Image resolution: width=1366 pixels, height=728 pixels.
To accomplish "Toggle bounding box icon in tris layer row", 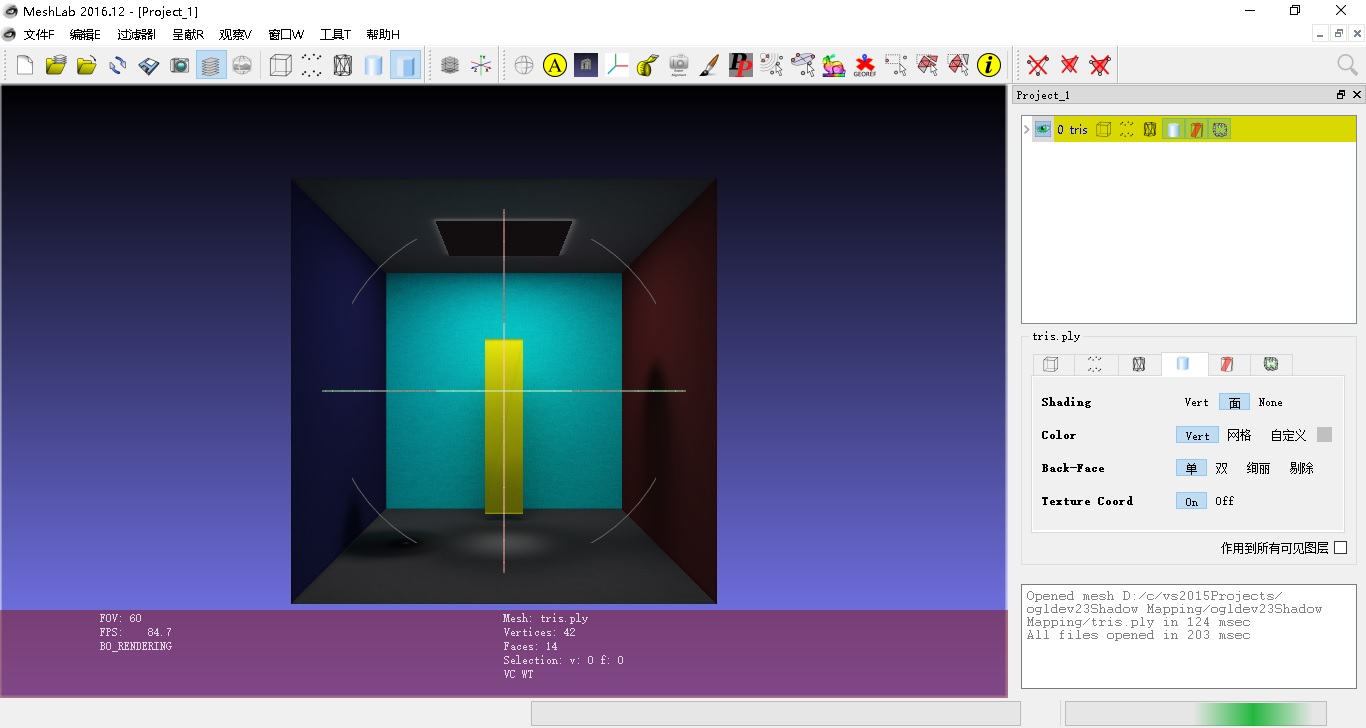I will click(1104, 129).
